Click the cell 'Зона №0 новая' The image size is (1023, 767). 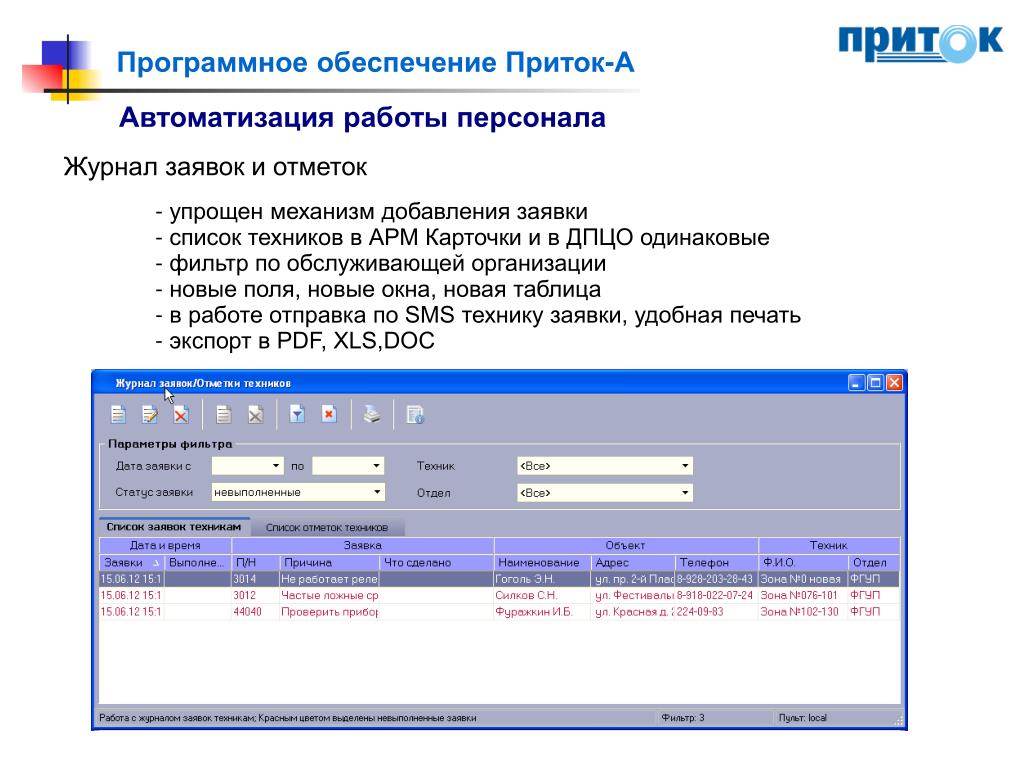coord(803,579)
